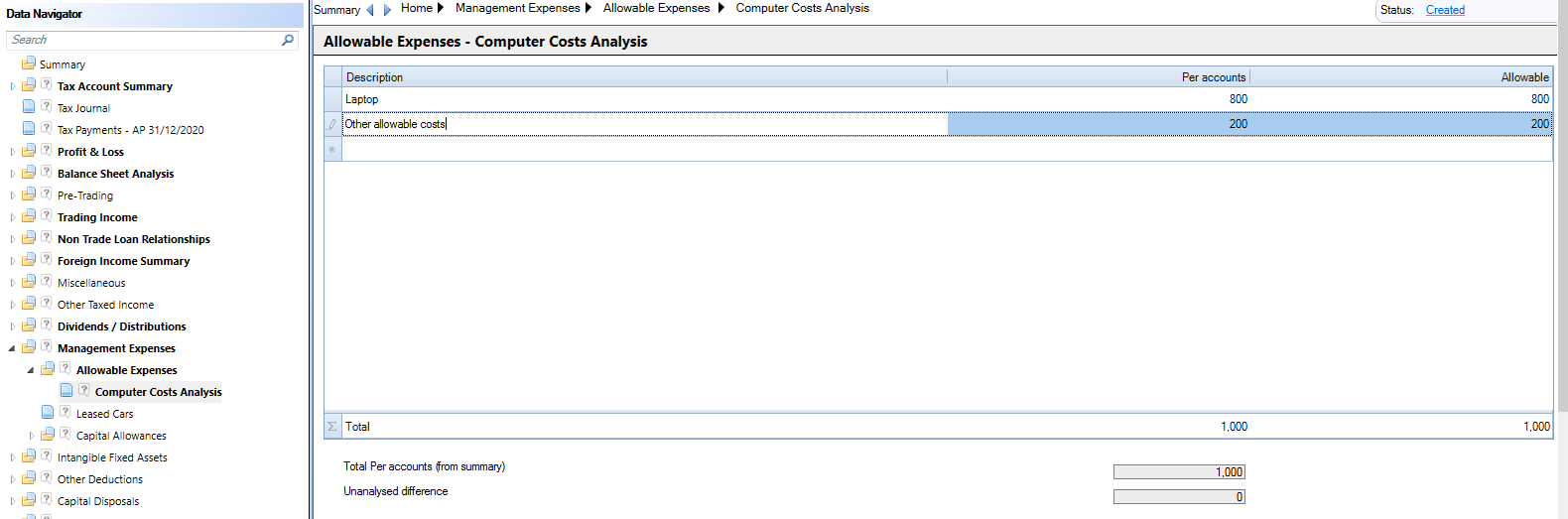The height and width of the screenshot is (519, 1568).
Task: Click the 'Other allowable costs' description cell
Action: click(x=645, y=124)
